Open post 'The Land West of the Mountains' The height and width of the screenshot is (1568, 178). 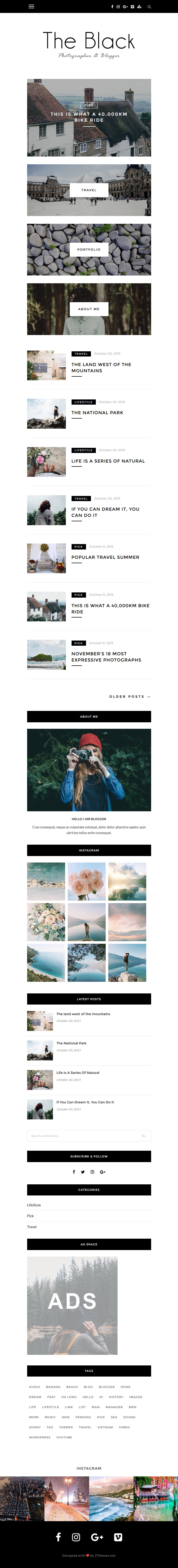pos(101,368)
